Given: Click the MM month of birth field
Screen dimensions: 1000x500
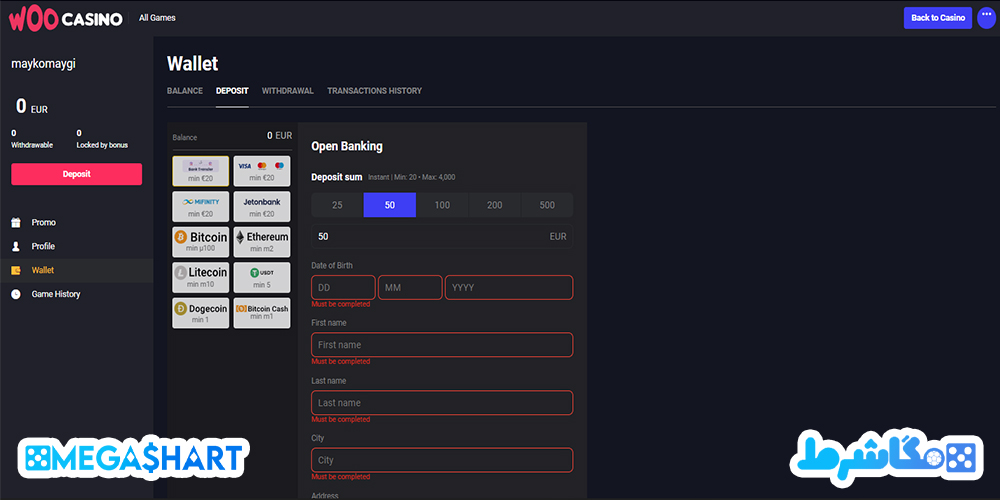Looking at the screenshot, I should coord(410,288).
